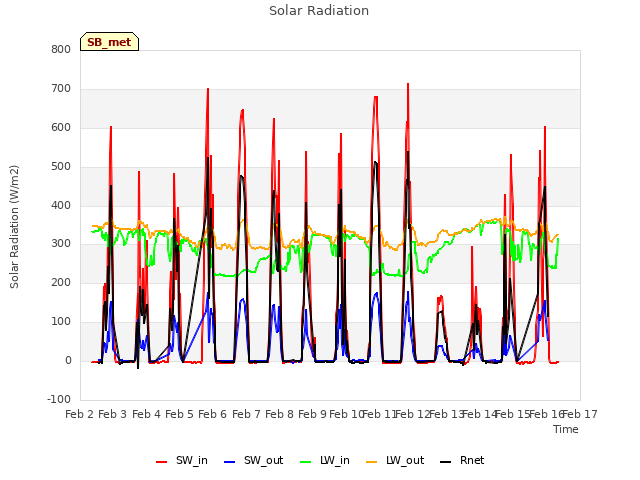
Task: Click the 400 y-axis tick label
Action: point(61,205)
